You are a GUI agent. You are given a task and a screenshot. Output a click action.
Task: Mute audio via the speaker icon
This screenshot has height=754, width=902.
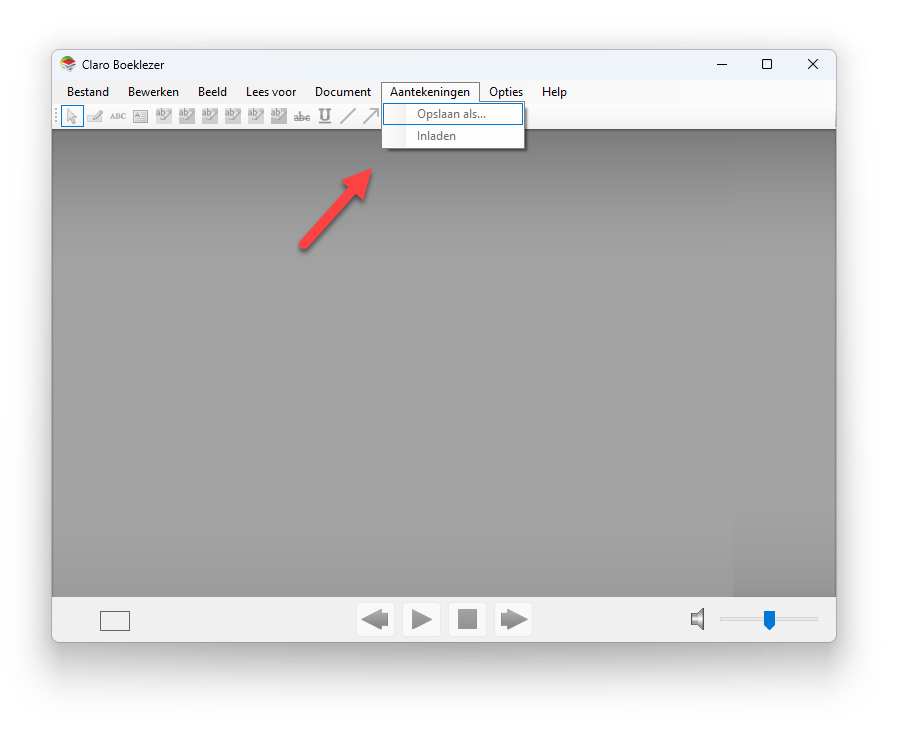697,619
